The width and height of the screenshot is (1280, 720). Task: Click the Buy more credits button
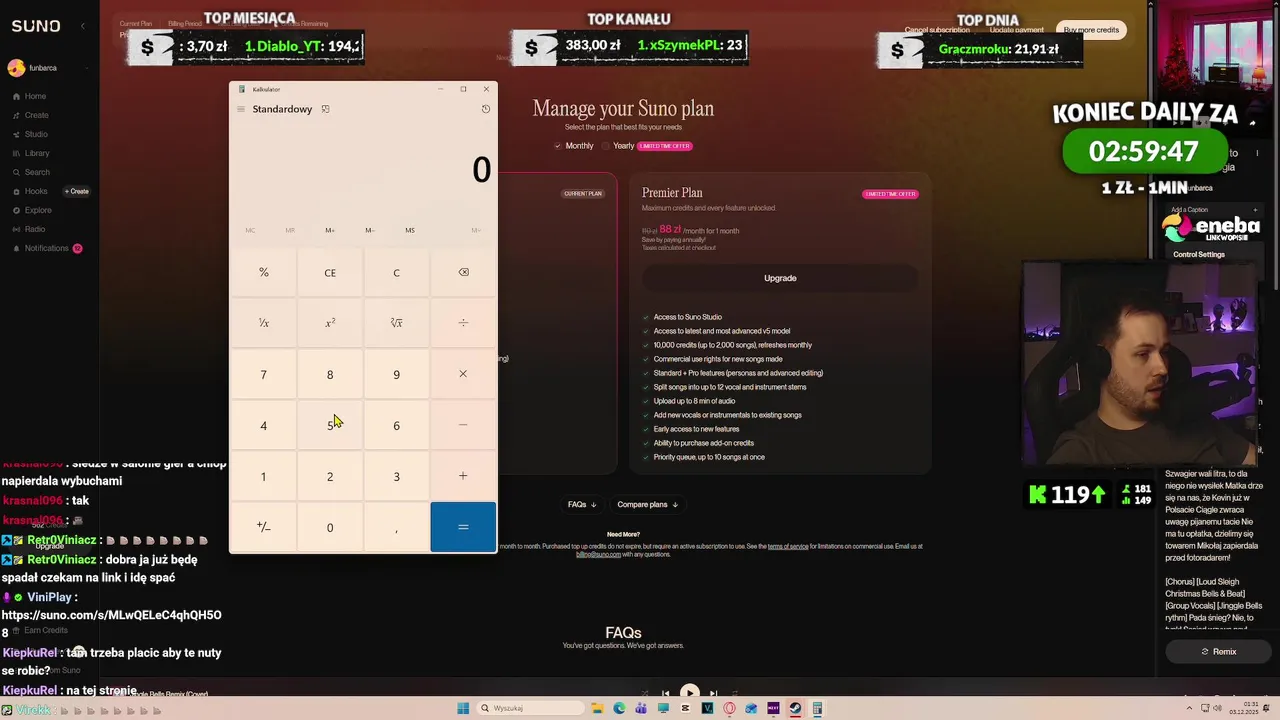1091,30
